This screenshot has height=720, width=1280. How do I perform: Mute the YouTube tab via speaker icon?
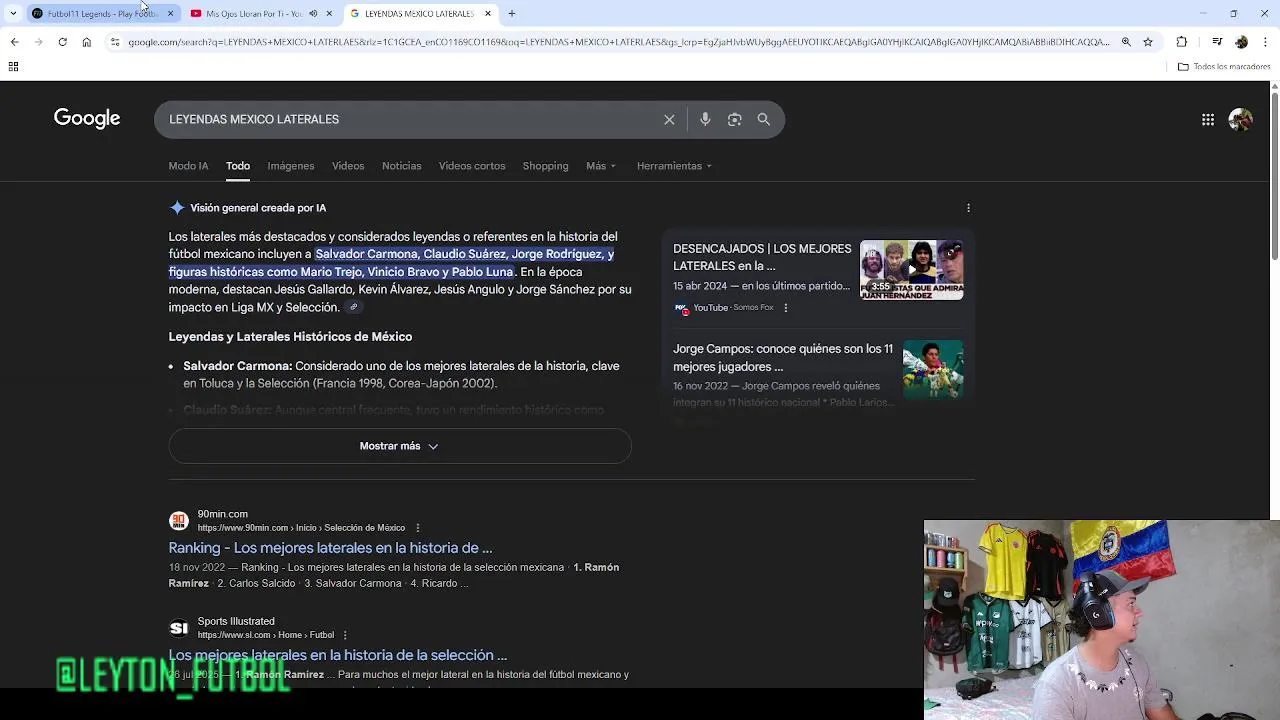(x=313, y=14)
